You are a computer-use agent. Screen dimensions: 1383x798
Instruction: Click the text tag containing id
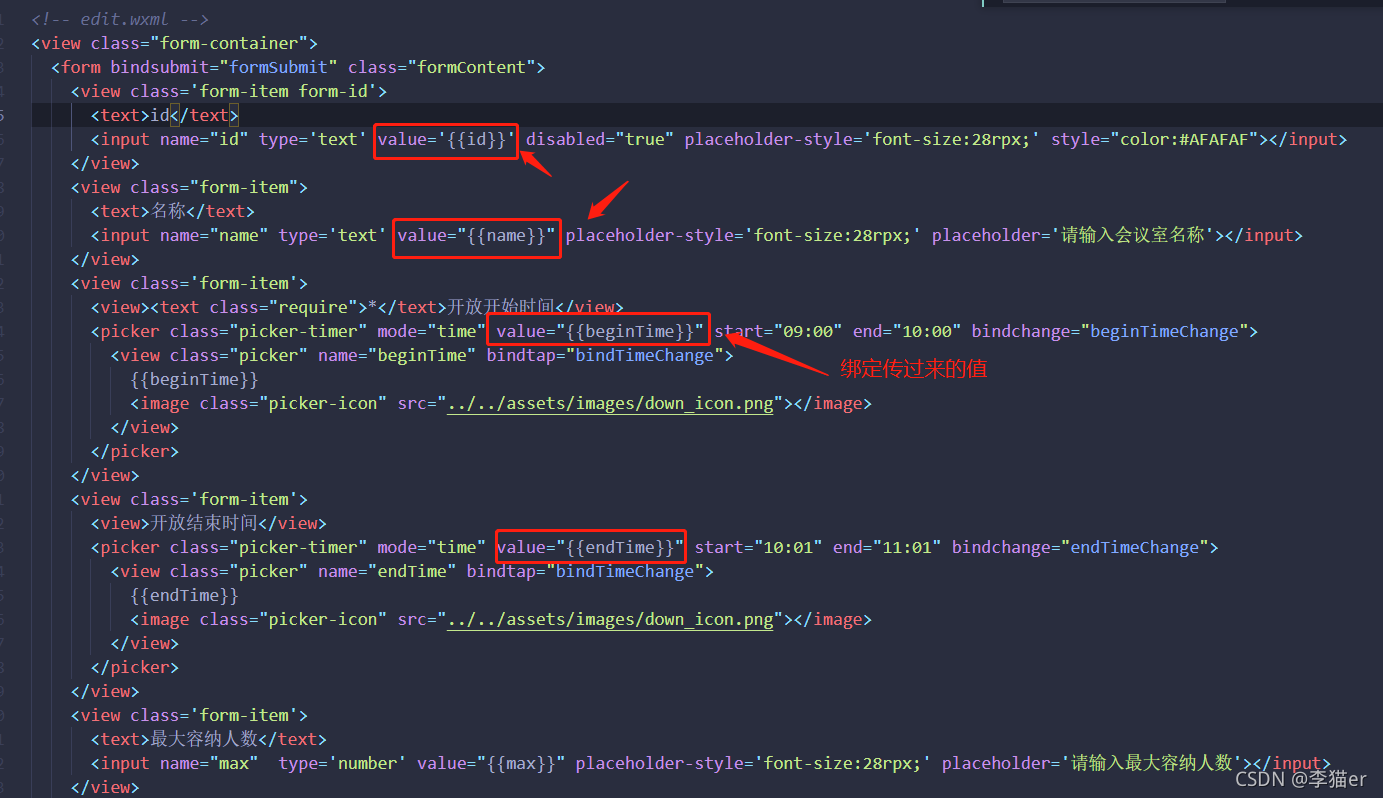tap(165, 115)
